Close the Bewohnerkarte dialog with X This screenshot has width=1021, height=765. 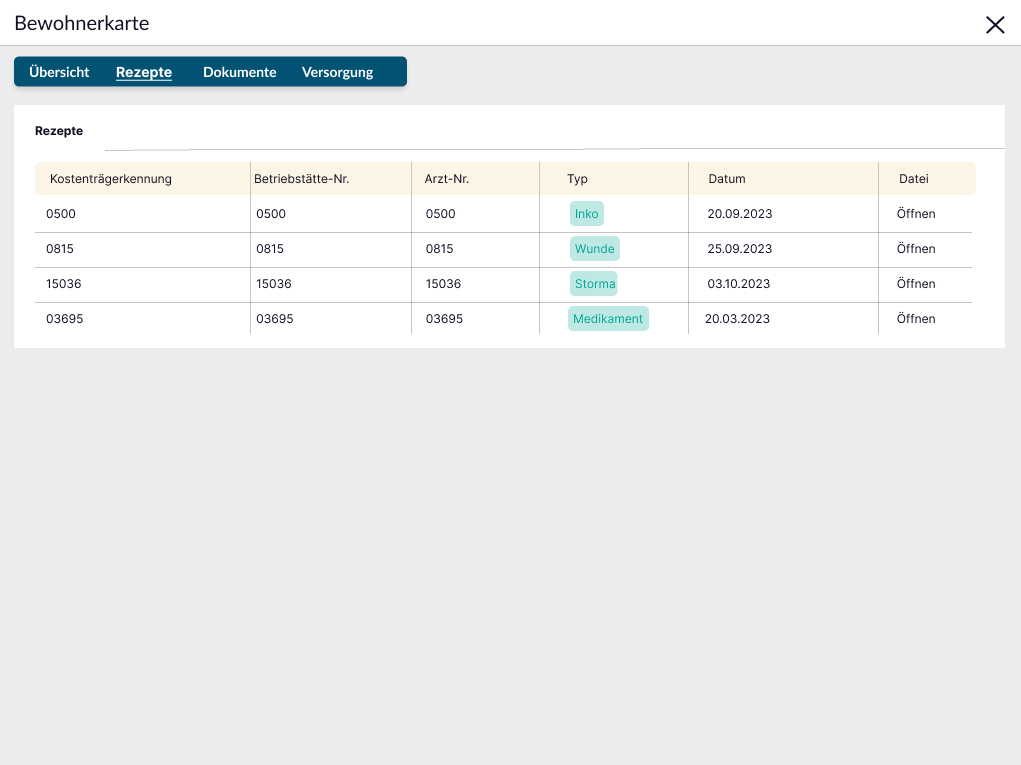click(995, 25)
